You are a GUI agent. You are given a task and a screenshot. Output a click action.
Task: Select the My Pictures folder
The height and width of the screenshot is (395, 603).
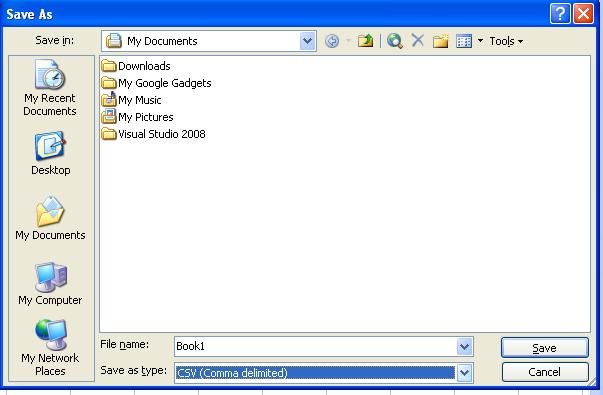point(138,117)
